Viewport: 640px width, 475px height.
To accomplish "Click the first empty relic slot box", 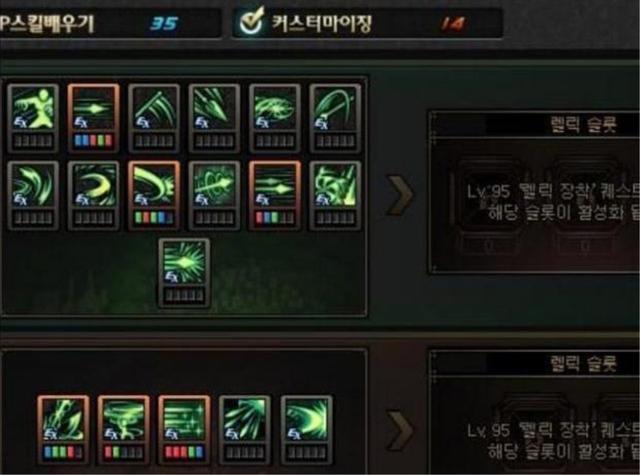I will click(x=490, y=202).
